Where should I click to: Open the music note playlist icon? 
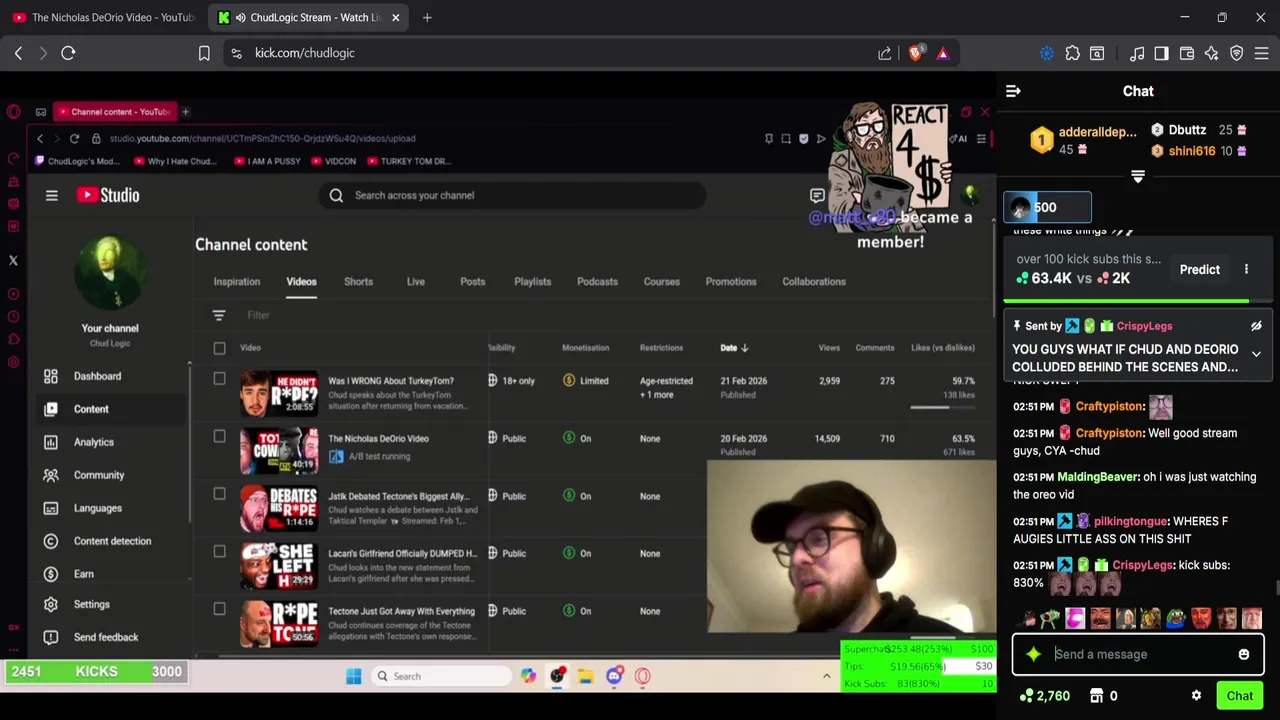point(1137,53)
